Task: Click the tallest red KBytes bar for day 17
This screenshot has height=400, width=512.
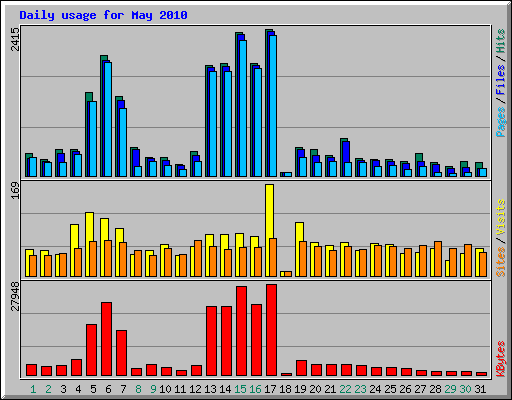Action: 271,330
